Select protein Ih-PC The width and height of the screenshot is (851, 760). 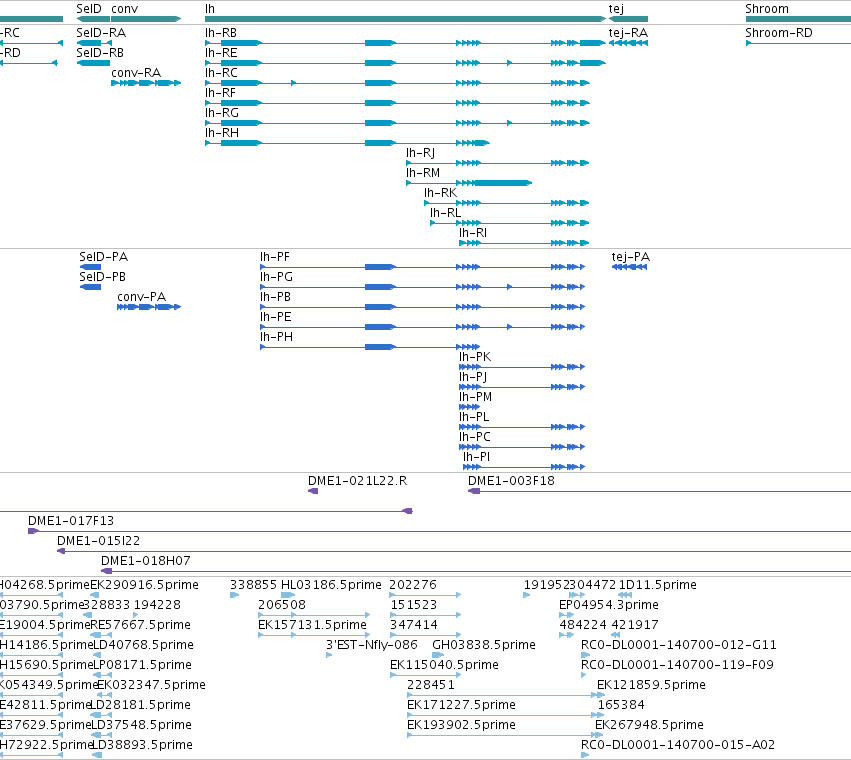[522, 447]
